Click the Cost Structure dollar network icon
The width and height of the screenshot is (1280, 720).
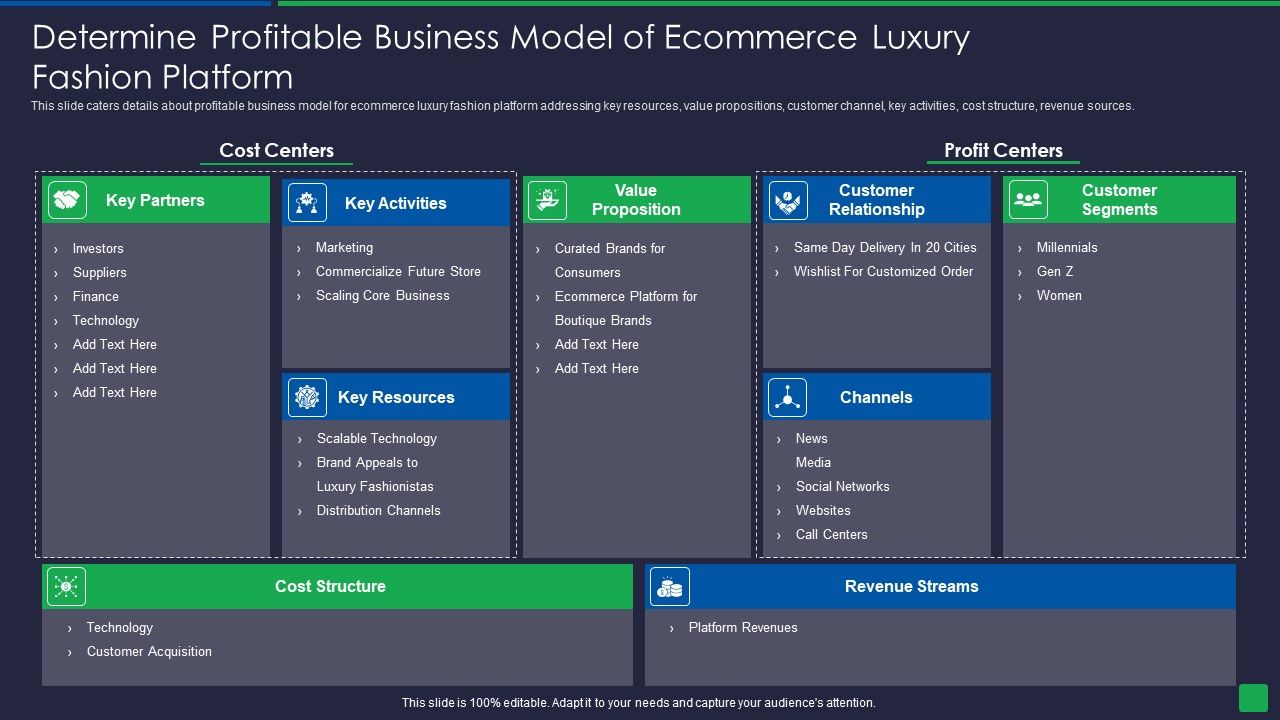click(x=66, y=587)
